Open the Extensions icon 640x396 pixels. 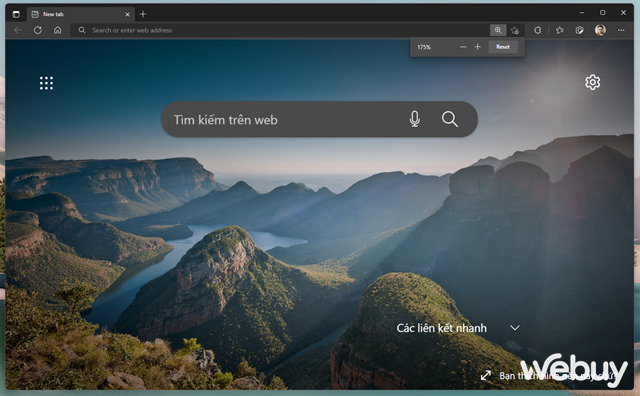click(538, 30)
